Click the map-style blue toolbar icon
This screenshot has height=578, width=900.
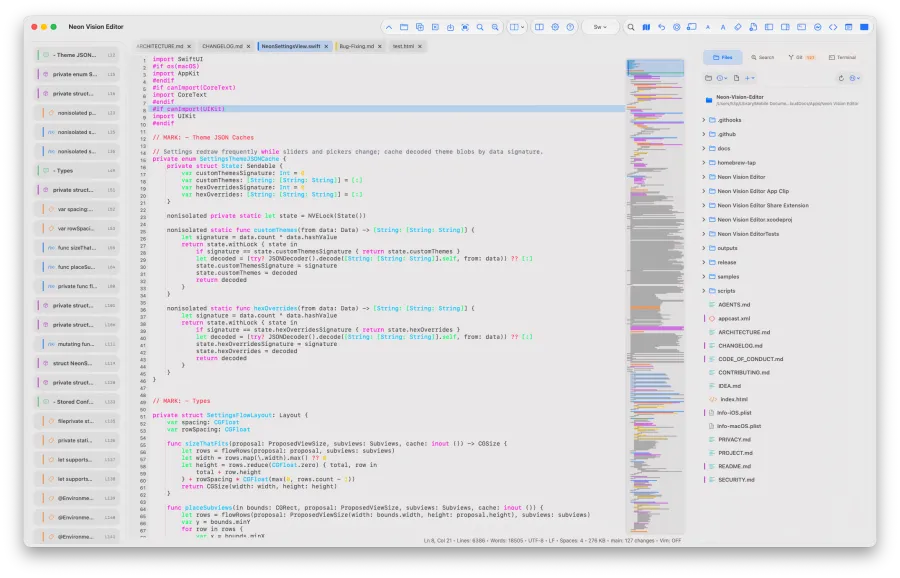(646, 27)
